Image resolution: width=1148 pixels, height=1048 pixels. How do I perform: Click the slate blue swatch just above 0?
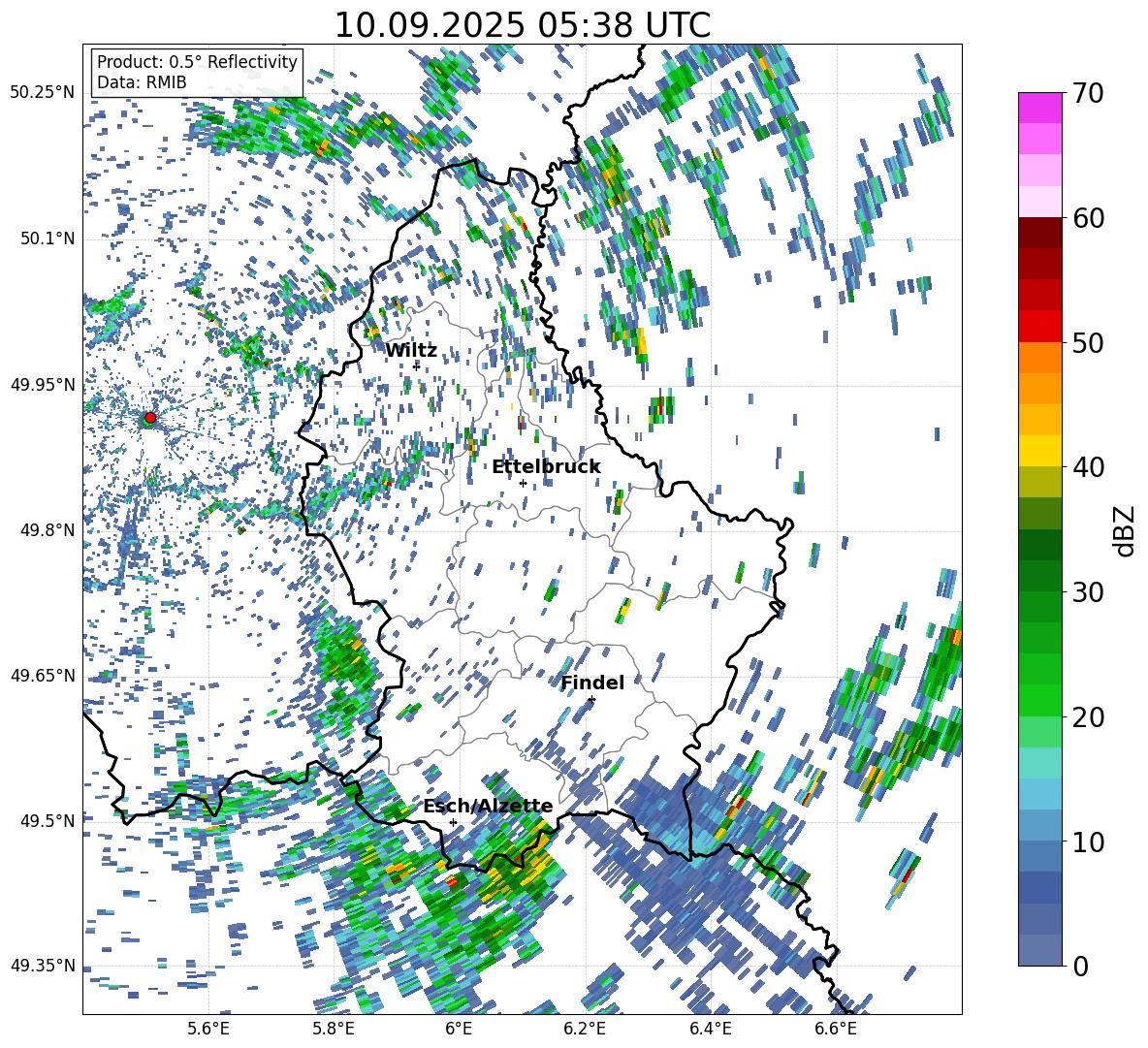1039,950
